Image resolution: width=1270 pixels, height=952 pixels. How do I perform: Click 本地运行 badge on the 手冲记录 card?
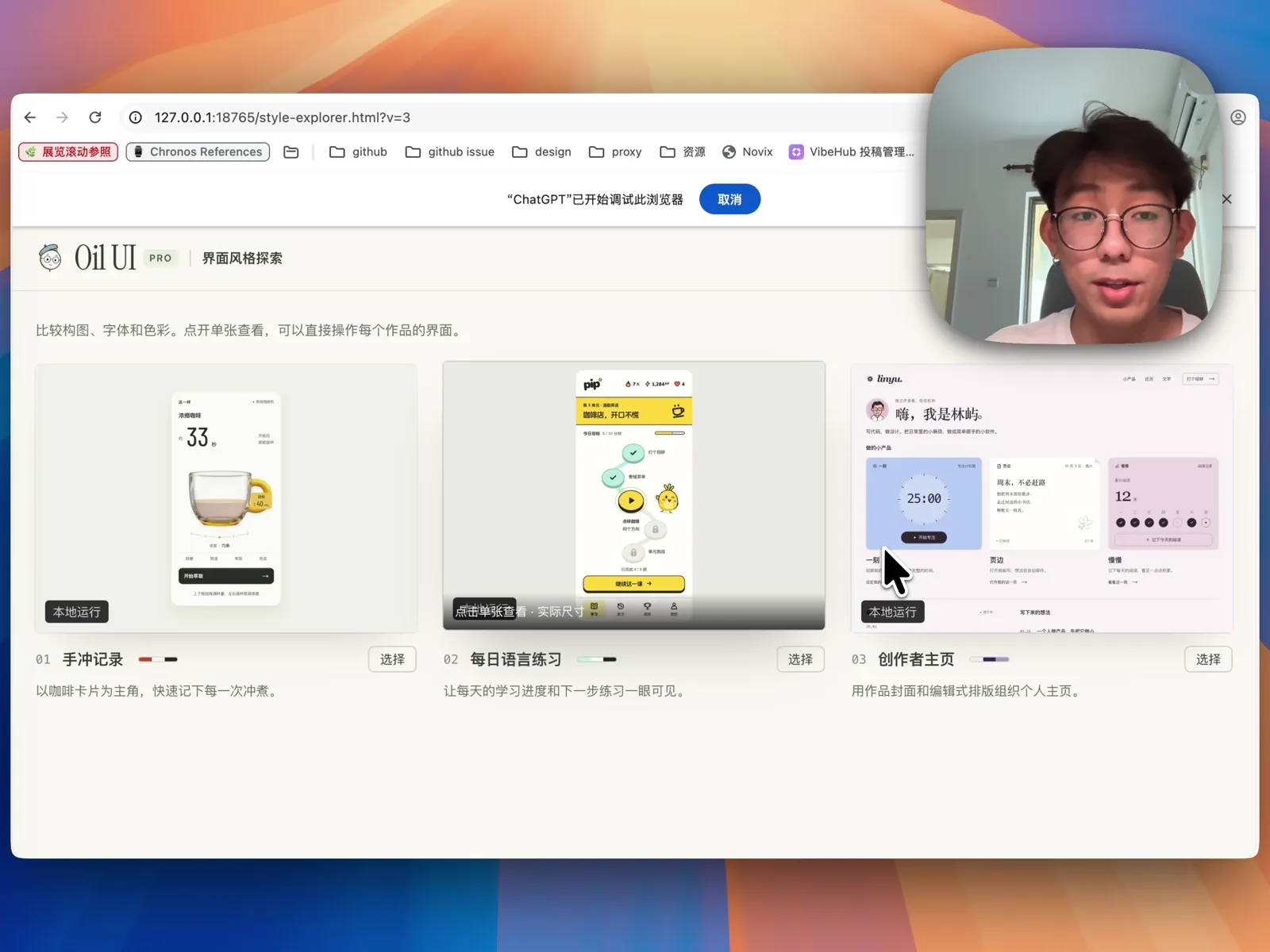[77, 612]
